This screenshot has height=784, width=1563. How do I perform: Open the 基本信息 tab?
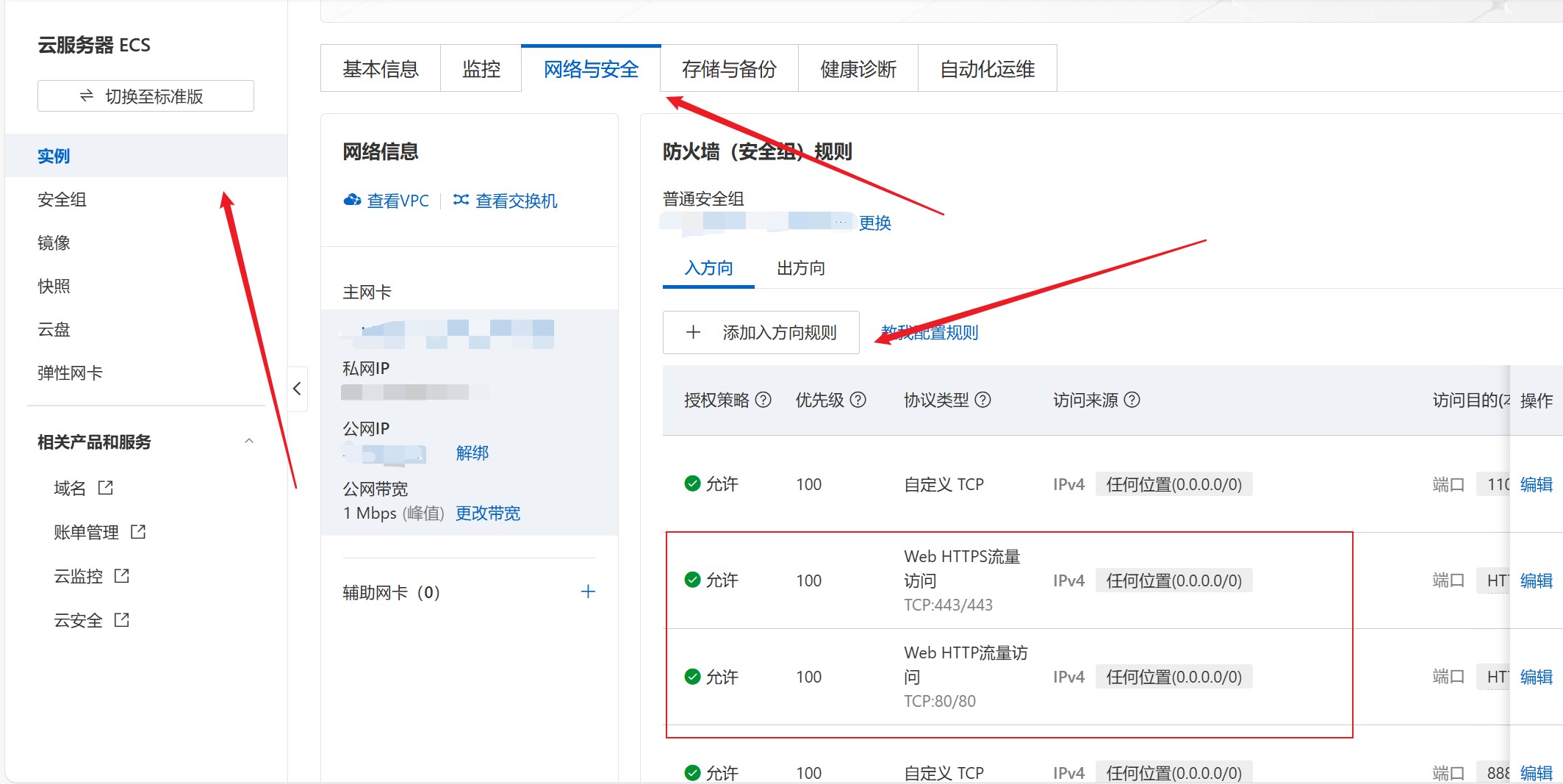coord(381,68)
